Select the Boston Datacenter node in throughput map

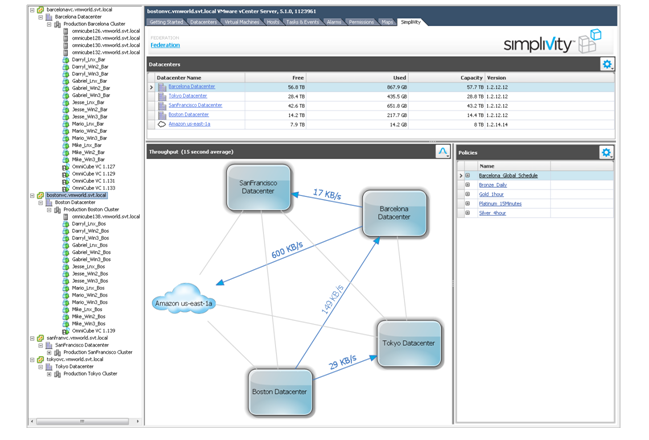click(279, 392)
